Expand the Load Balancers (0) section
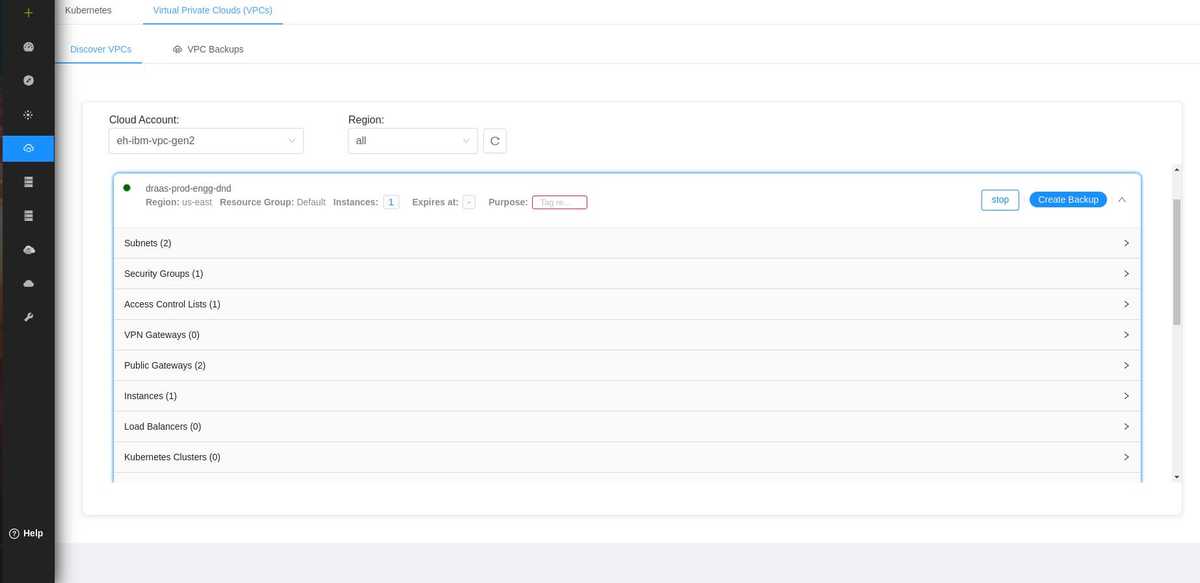This screenshot has height=583, width=1200. (x=627, y=426)
